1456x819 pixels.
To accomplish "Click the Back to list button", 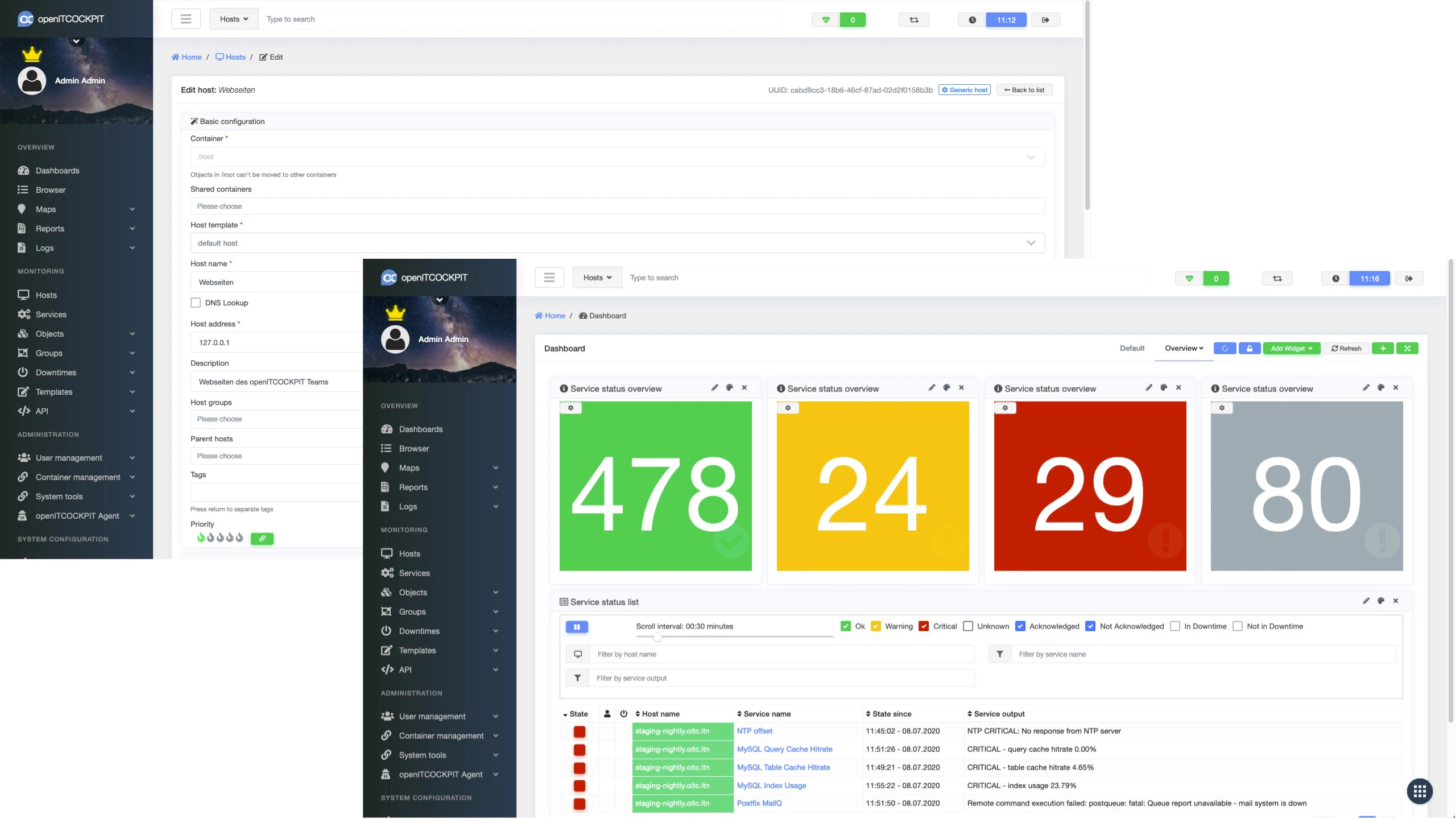I will (x=1024, y=90).
